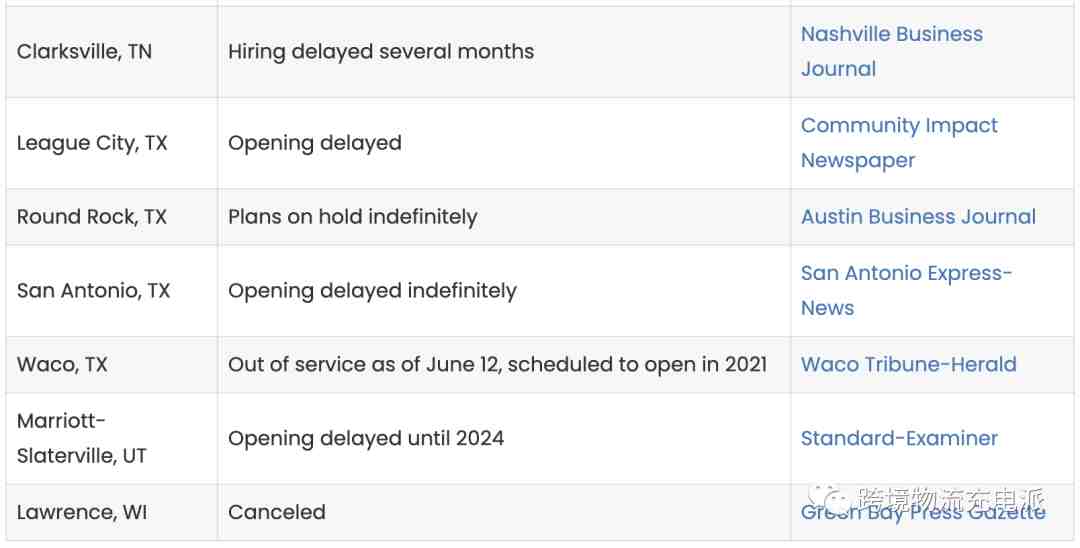Select the Lawrence, WI cell
The width and height of the screenshot is (1080, 548).
82,512
